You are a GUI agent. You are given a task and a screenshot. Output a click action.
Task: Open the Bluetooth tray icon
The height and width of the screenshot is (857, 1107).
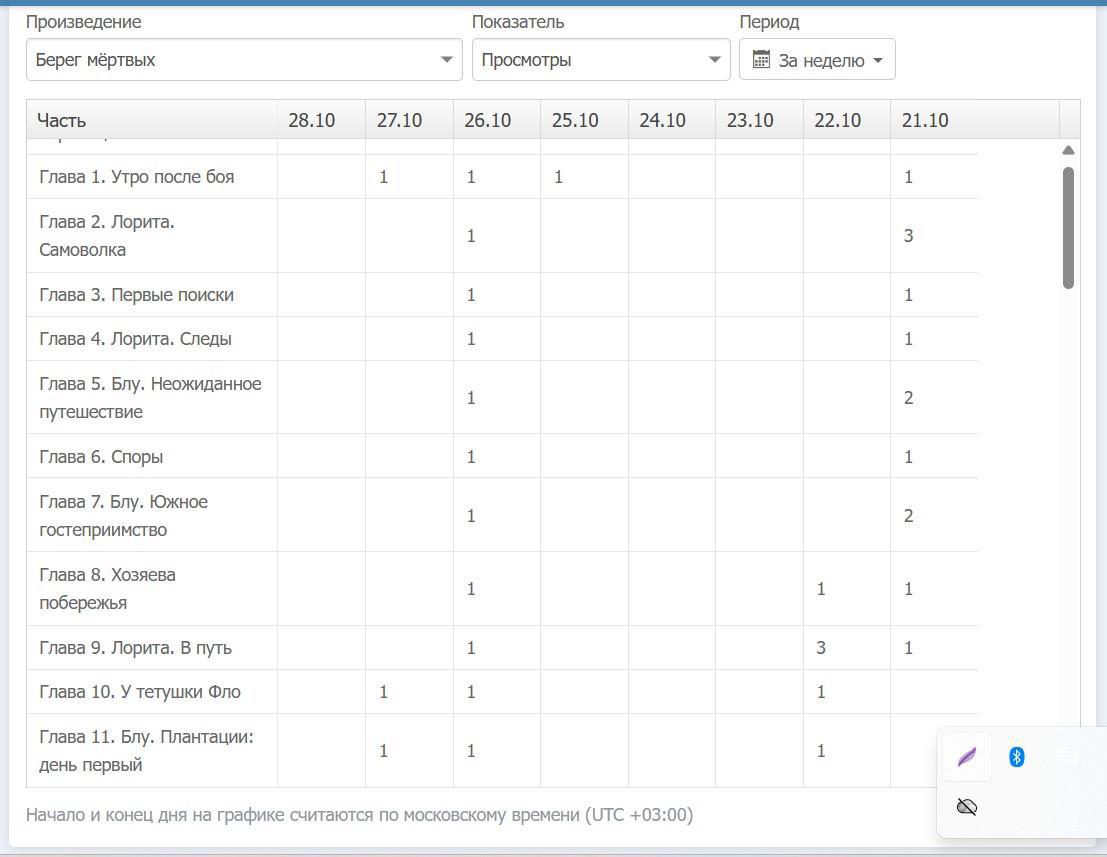(1016, 757)
